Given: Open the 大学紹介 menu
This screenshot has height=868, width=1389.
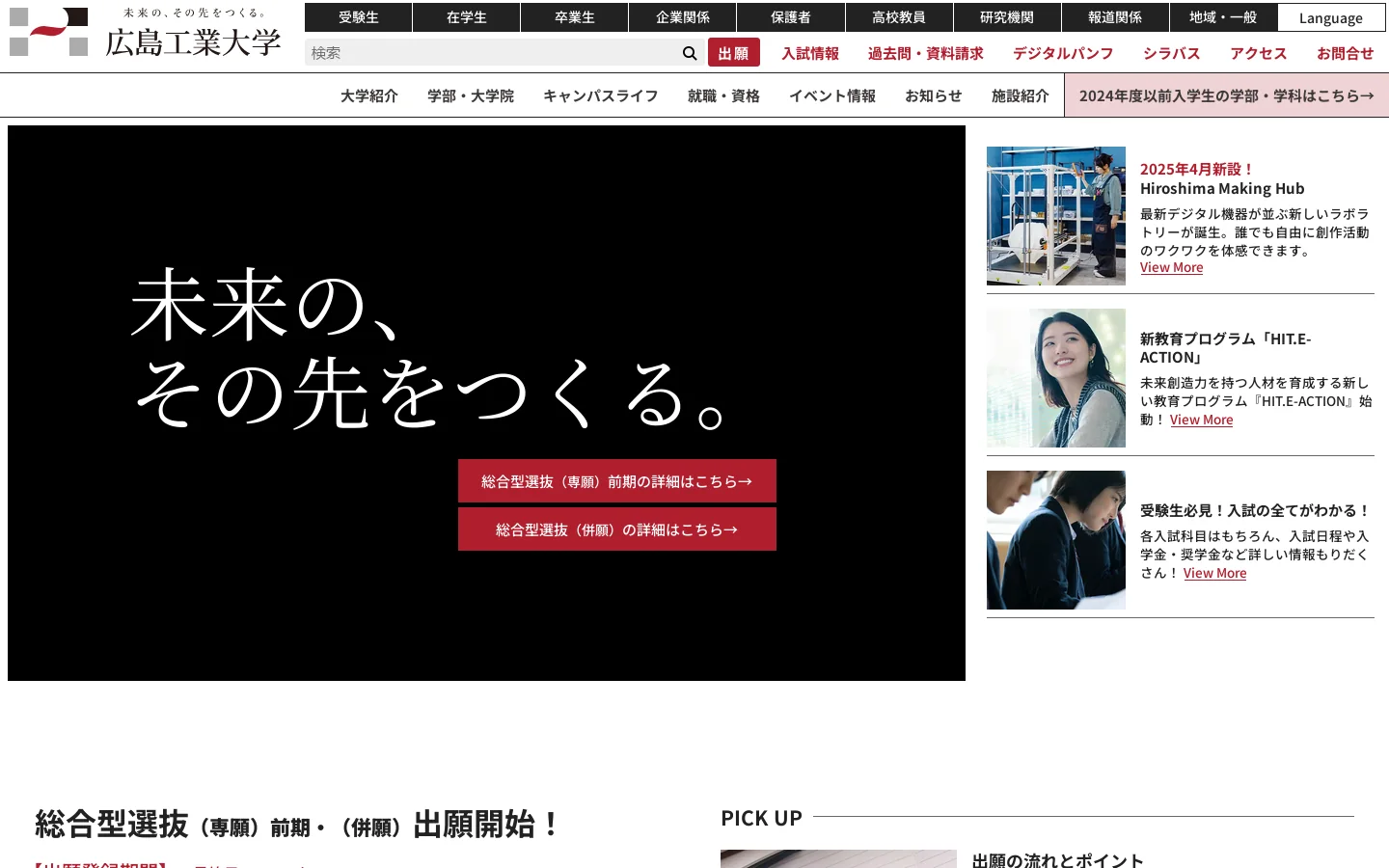Looking at the screenshot, I should pyautogui.click(x=369, y=95).
